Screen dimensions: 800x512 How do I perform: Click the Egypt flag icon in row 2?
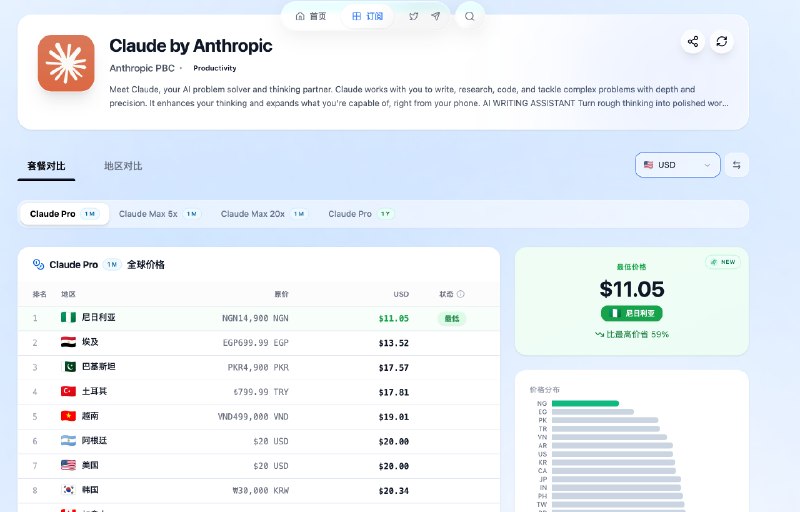tap(68, 342)
